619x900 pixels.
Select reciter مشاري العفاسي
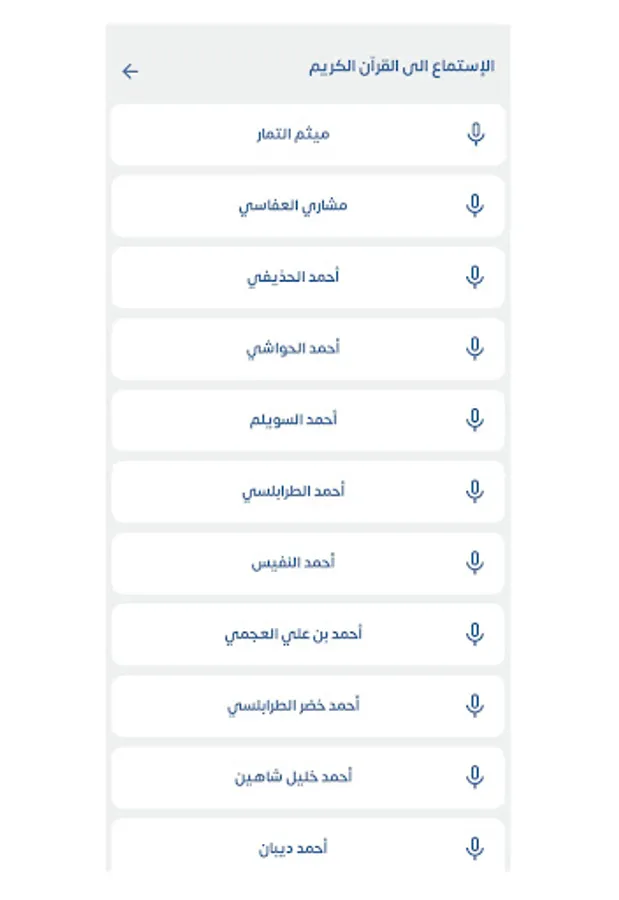click(x=293, y=206)
